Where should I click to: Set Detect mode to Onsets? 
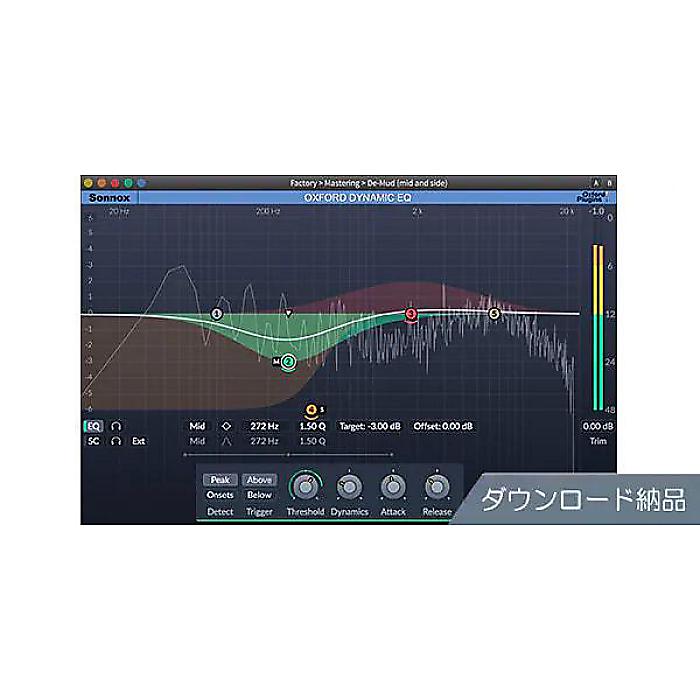pyautogui.click(x=220, y=495)
